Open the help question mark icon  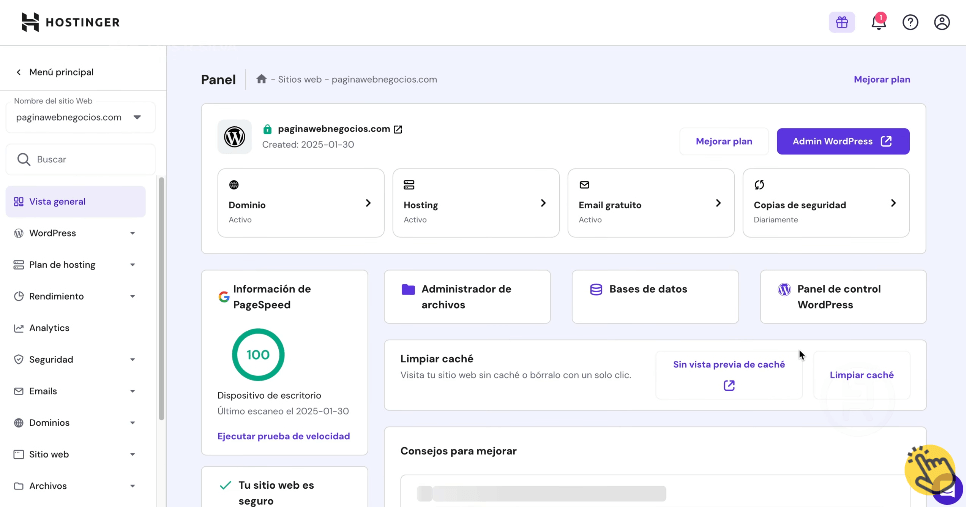pos(910,22)
